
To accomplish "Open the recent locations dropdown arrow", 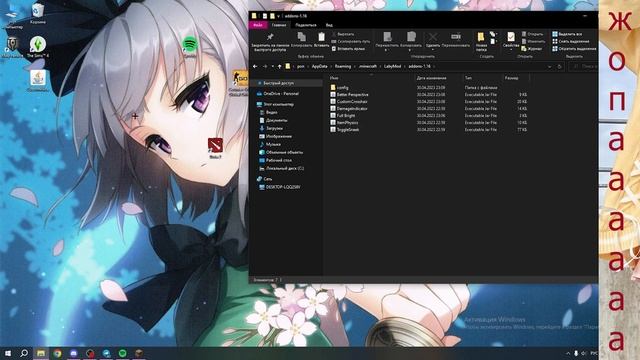I will coord(272,67).
